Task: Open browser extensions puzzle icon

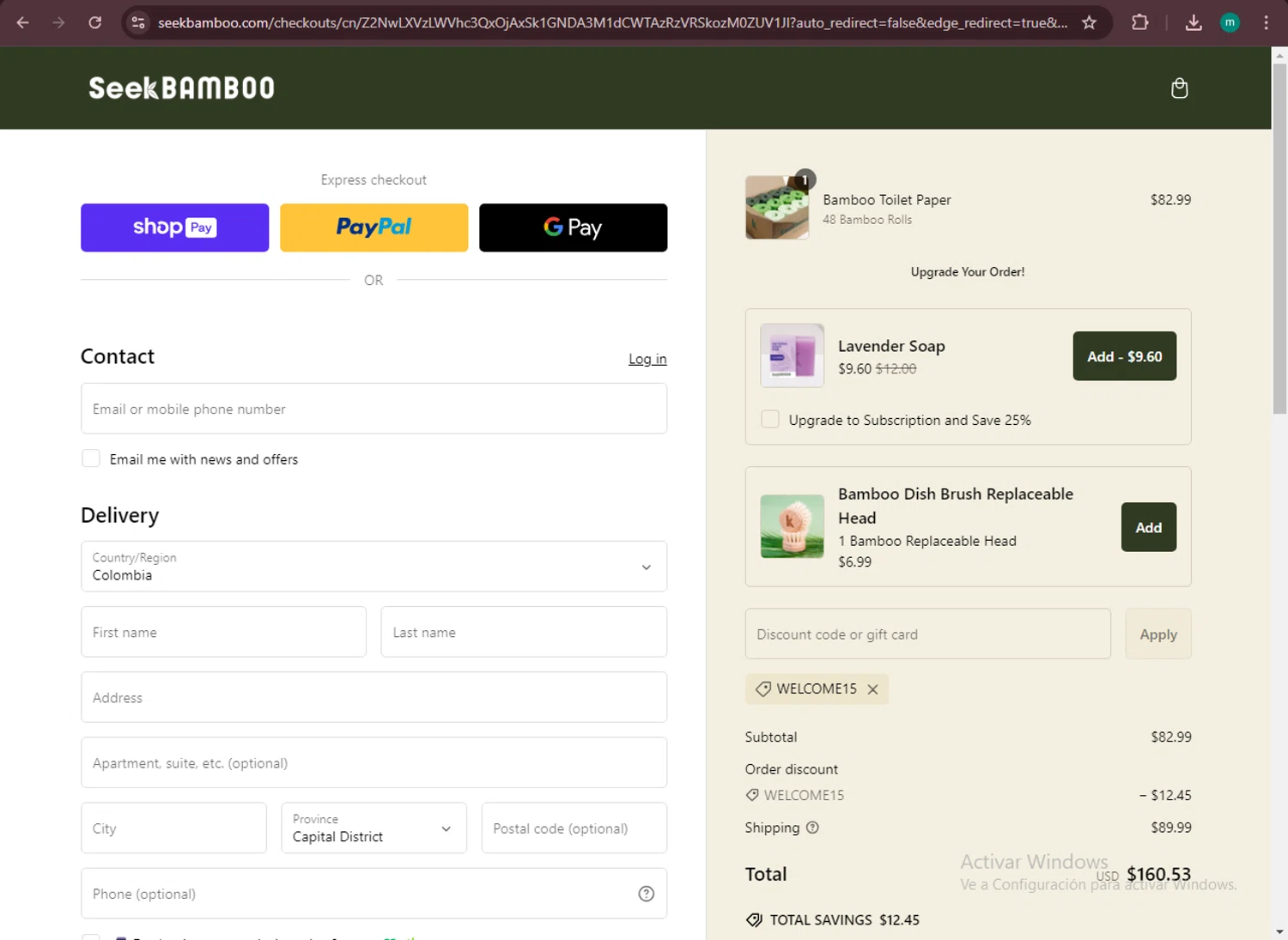Action: (1139, 22)
